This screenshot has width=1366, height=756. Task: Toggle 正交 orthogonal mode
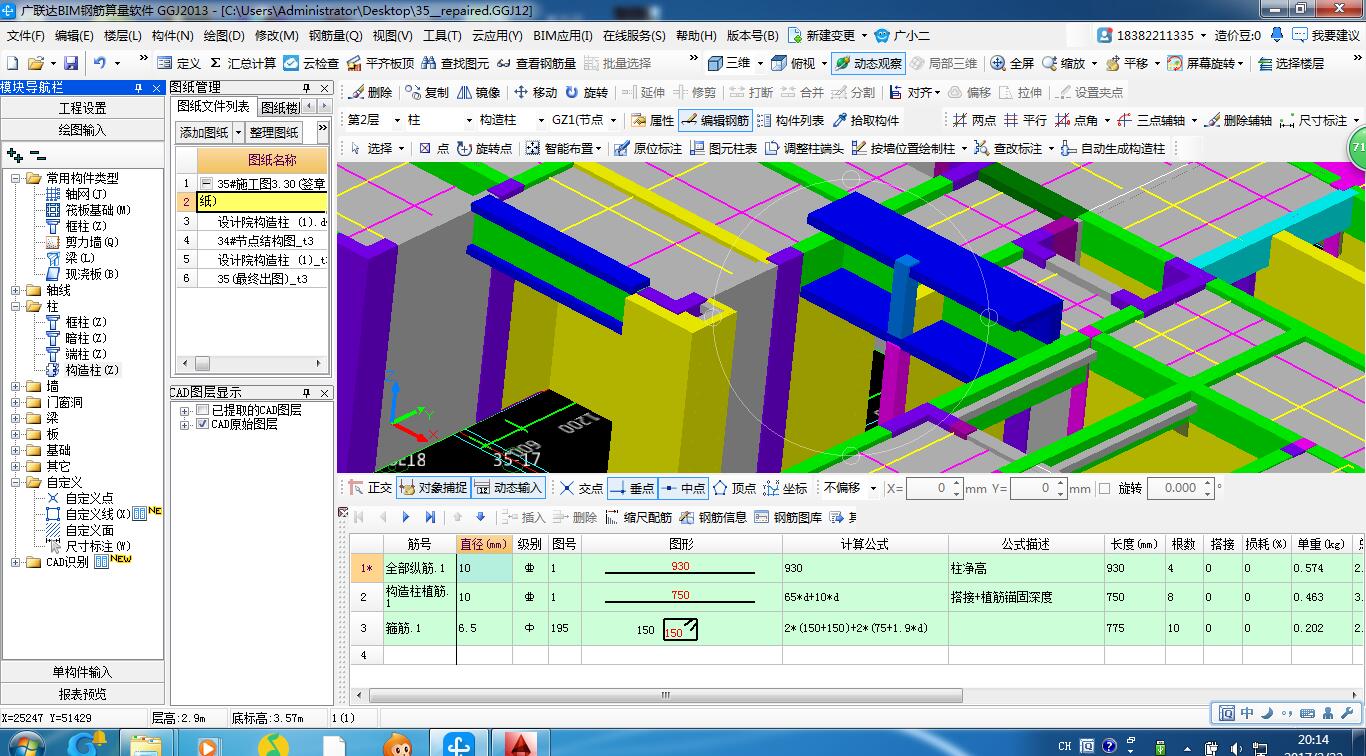(x=370, y=488)
